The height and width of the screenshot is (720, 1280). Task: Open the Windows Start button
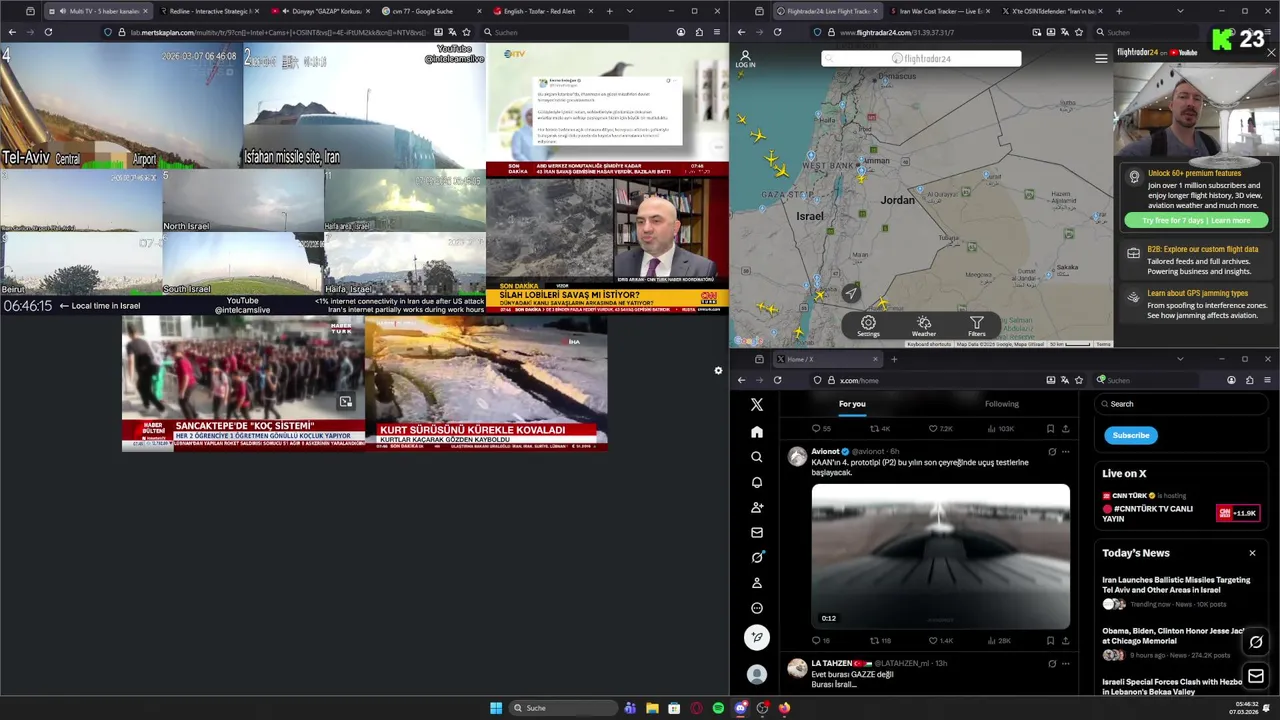tap(496, 708)
